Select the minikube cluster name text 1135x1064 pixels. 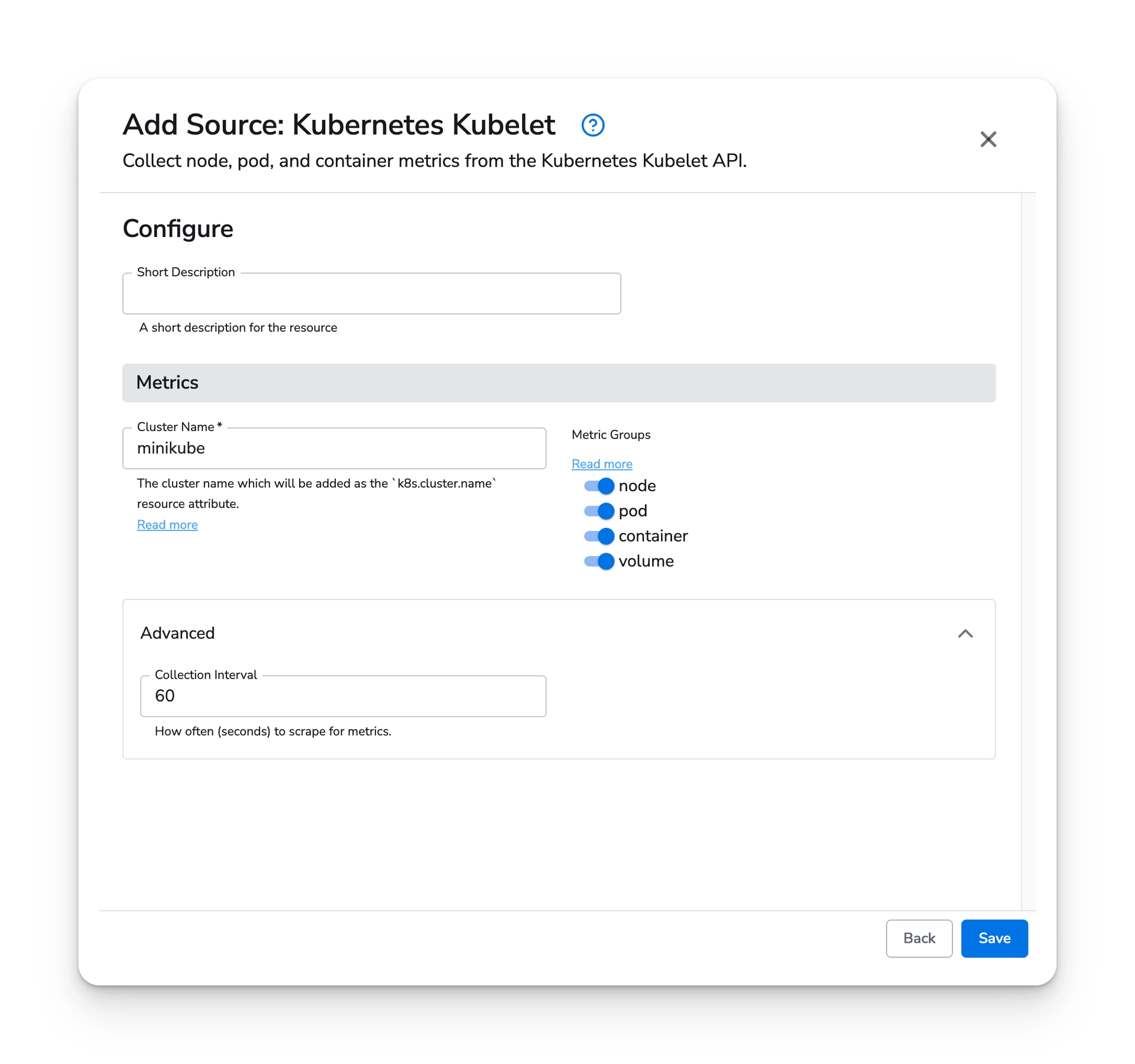coord(171,448)
